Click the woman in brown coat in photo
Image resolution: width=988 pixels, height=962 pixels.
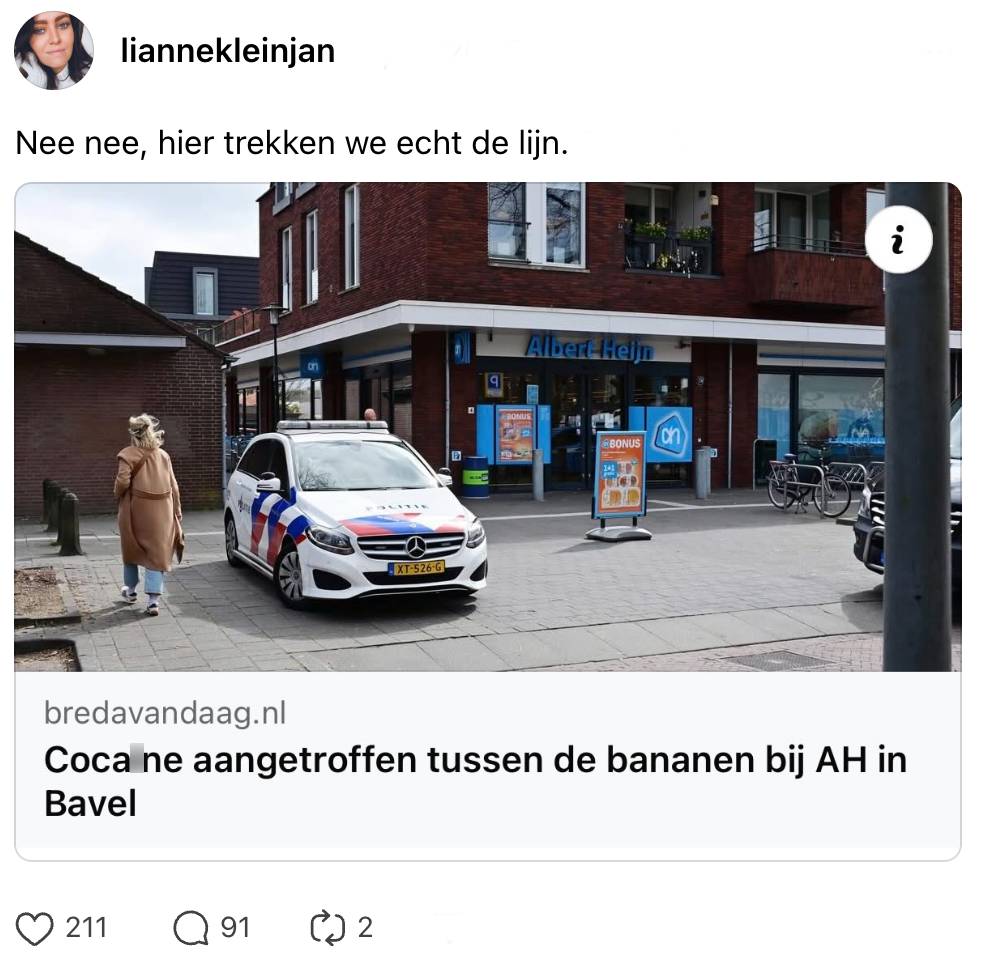[148, 513]
